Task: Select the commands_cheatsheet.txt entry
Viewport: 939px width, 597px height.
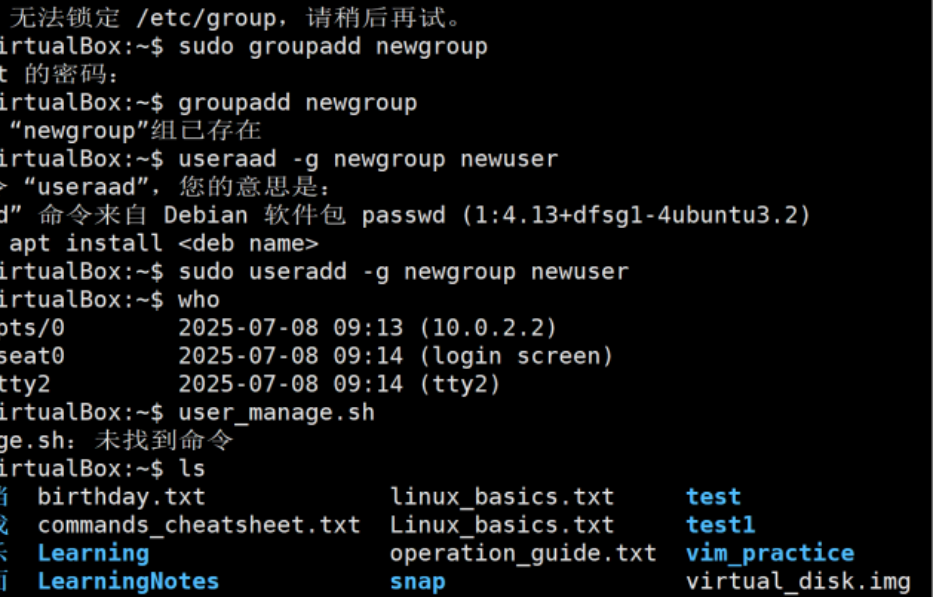Action: coord(199,525)
